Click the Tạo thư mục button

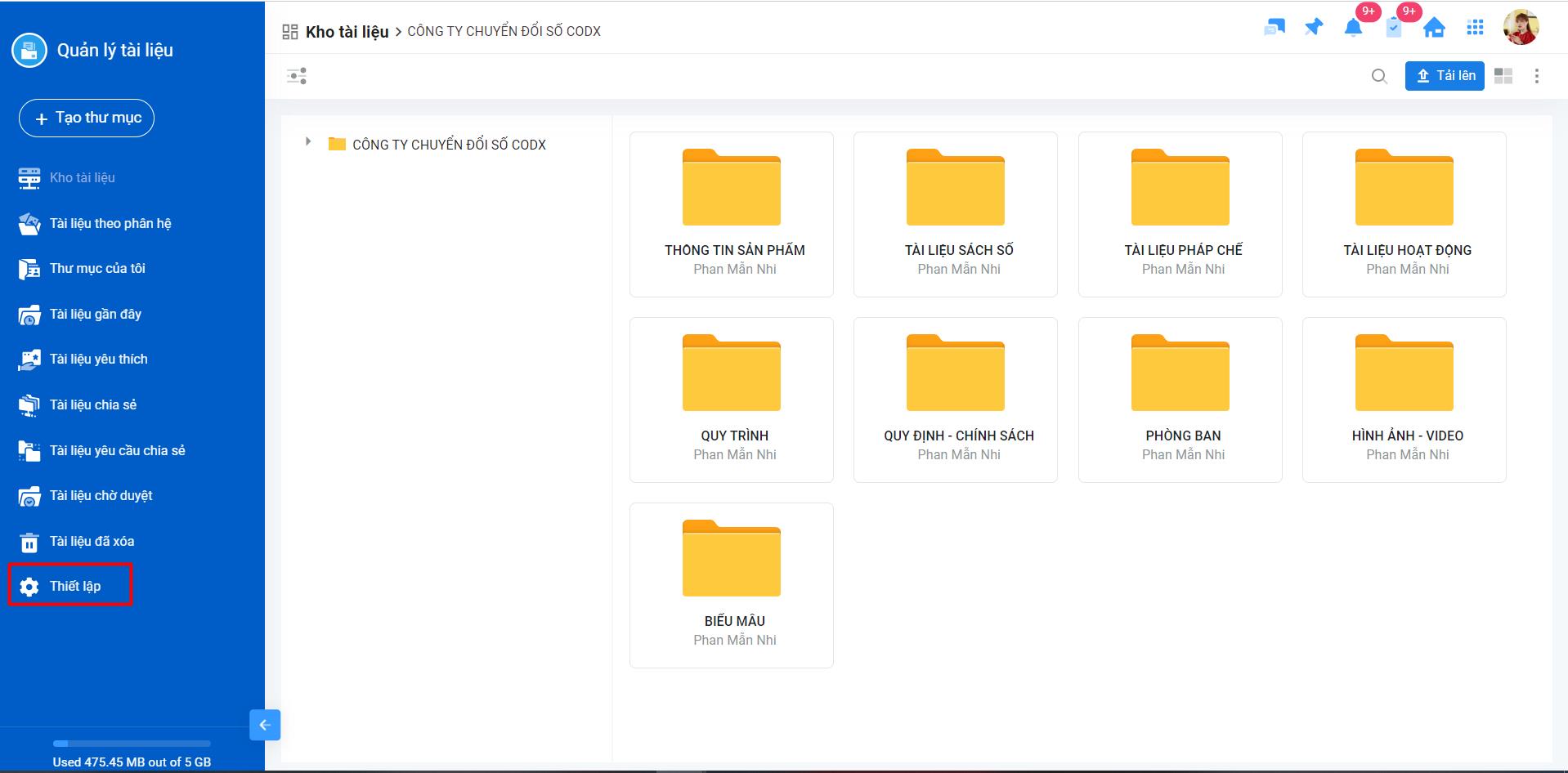tap(87, 118)
